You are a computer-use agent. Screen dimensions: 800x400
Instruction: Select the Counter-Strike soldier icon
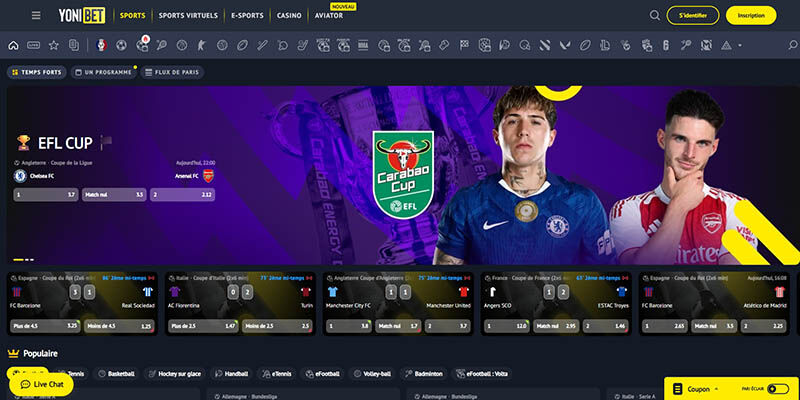pyautogui.click(x=202, y=45)
